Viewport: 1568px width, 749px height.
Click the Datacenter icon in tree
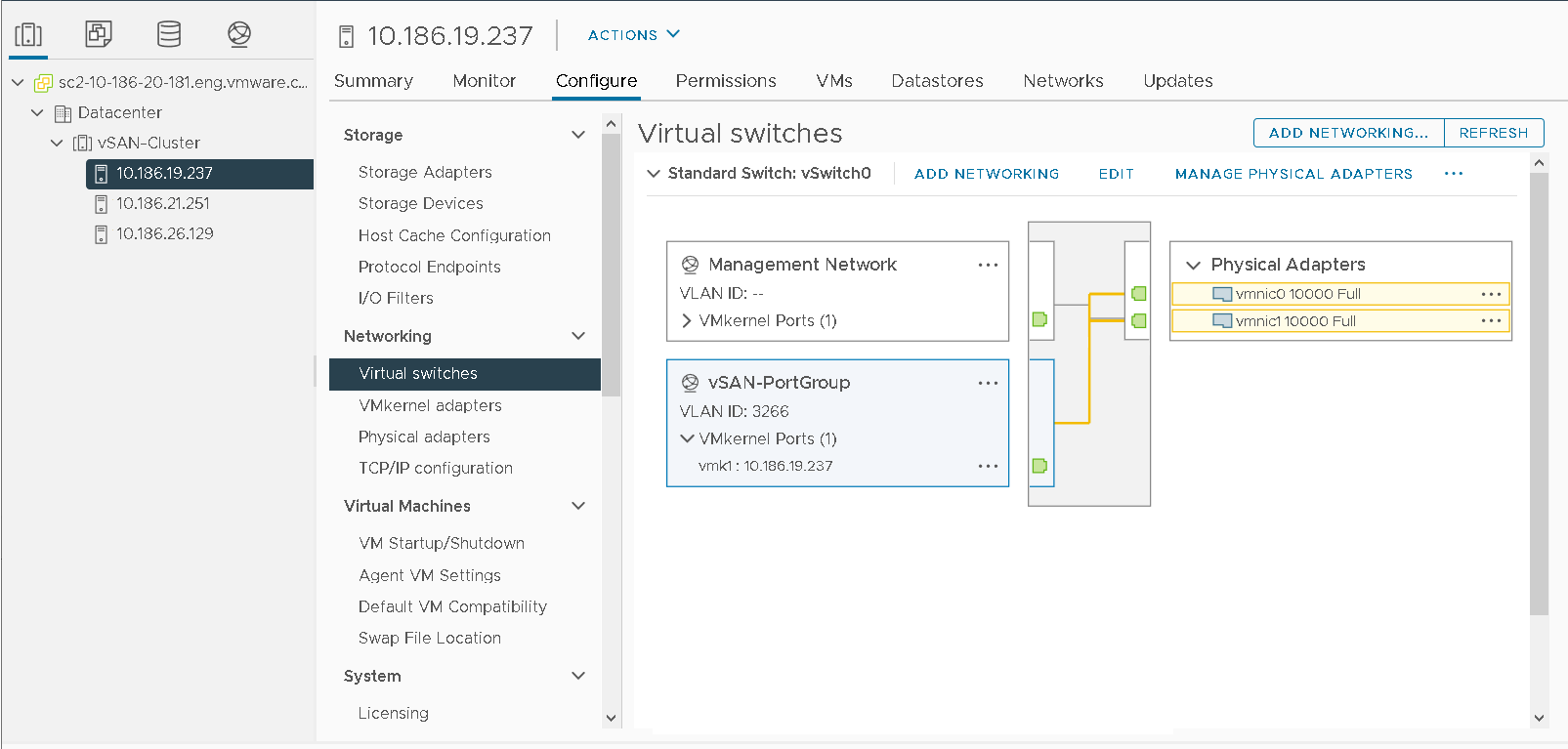pos(63,113)
